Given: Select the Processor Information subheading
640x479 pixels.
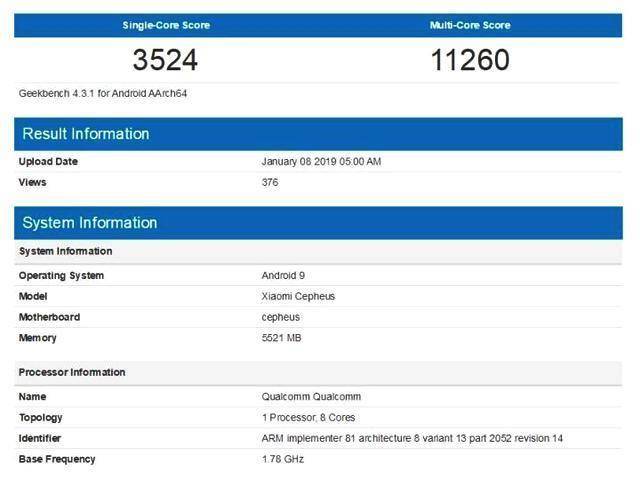Looking at the screenshot, I should pyautogui.click(x=72, y=373).
